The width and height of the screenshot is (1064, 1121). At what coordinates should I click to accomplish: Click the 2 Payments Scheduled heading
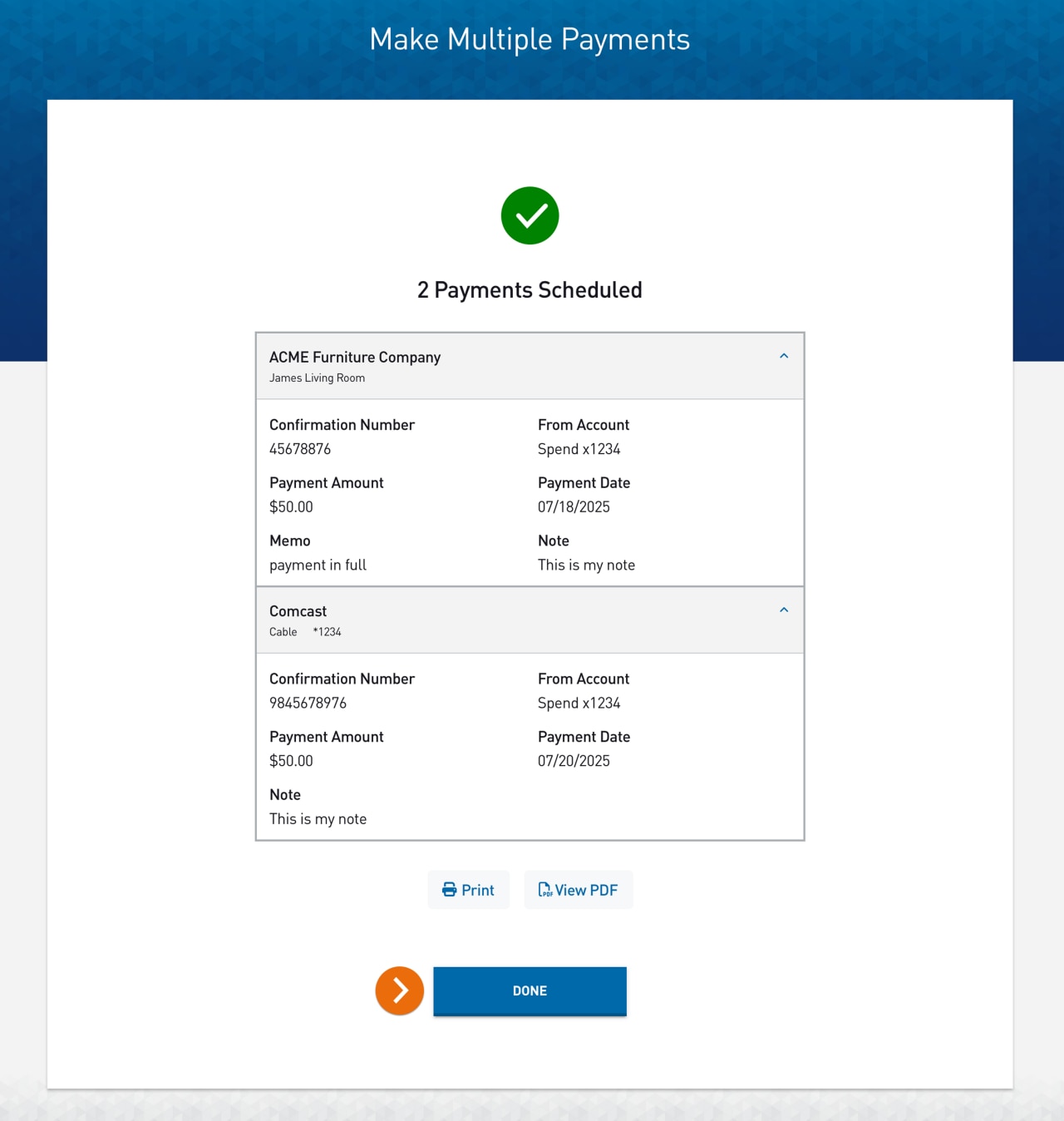coord(530,289)
